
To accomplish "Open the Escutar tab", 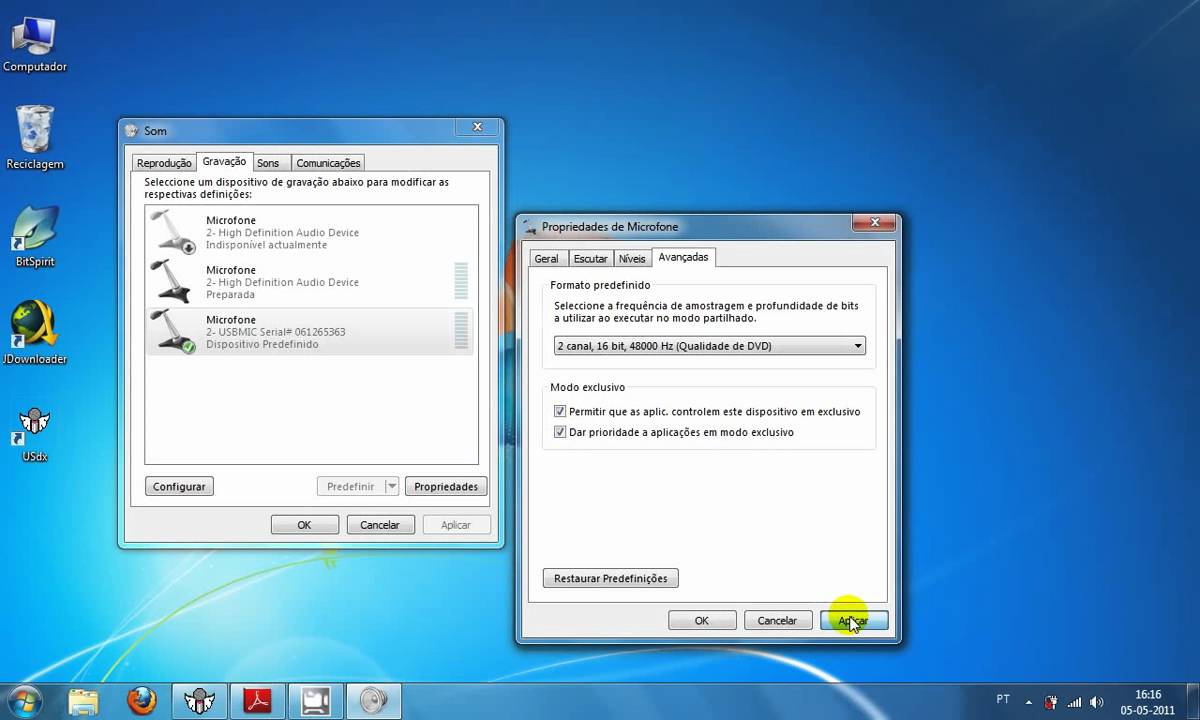I will point(590,259).
